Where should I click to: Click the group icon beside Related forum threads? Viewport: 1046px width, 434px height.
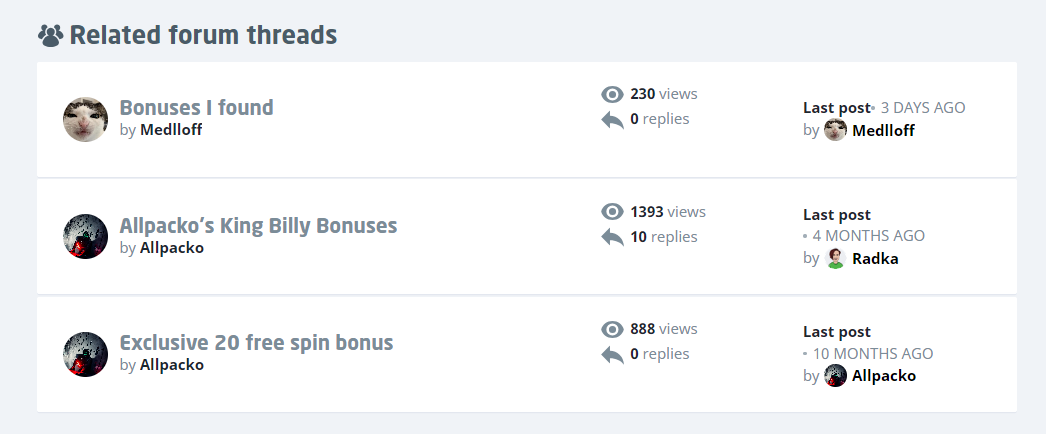coord(51,37)
